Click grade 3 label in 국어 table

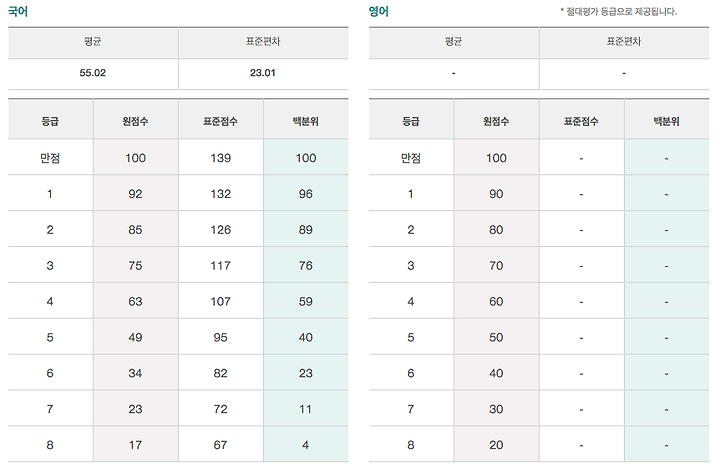[50, 265]
